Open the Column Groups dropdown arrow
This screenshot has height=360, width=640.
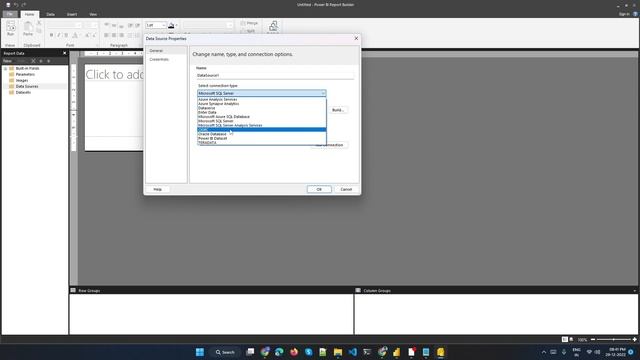pyautogui.click(x=634, y=291)
